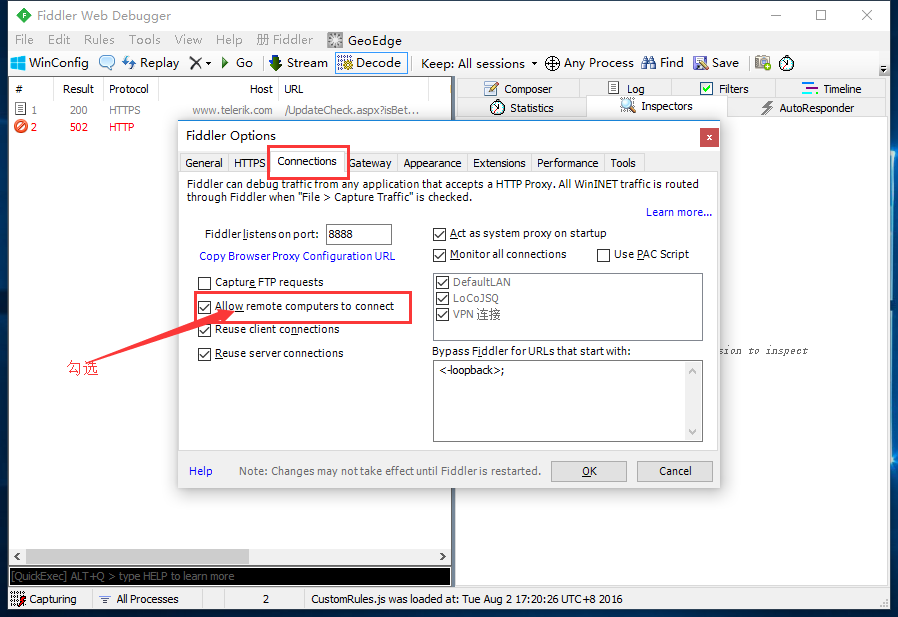Replay the selected sessions
The width and height of the screenshot is (898, 617).
pos(151,63)
